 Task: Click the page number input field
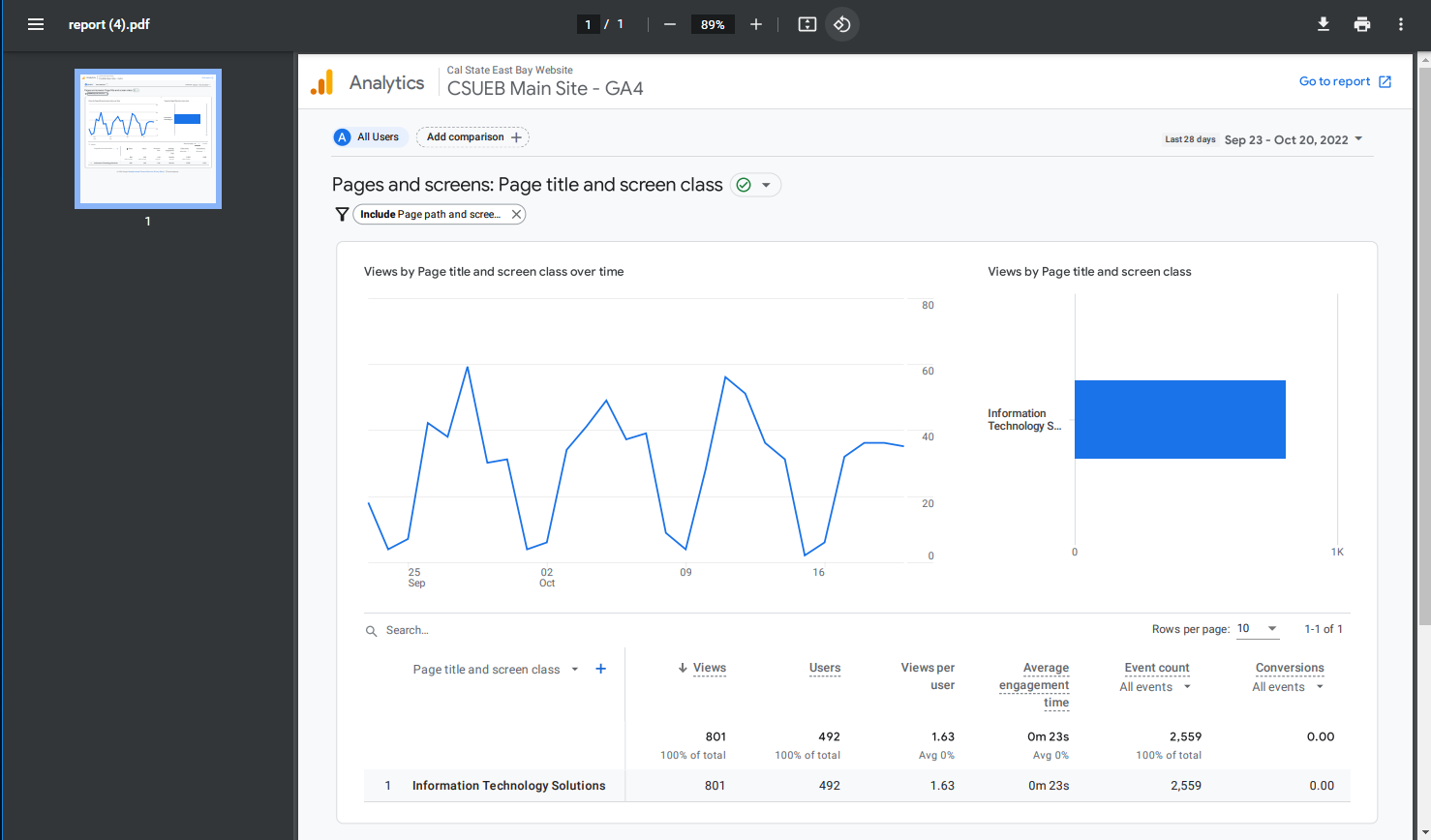click(x=588, y=24)
